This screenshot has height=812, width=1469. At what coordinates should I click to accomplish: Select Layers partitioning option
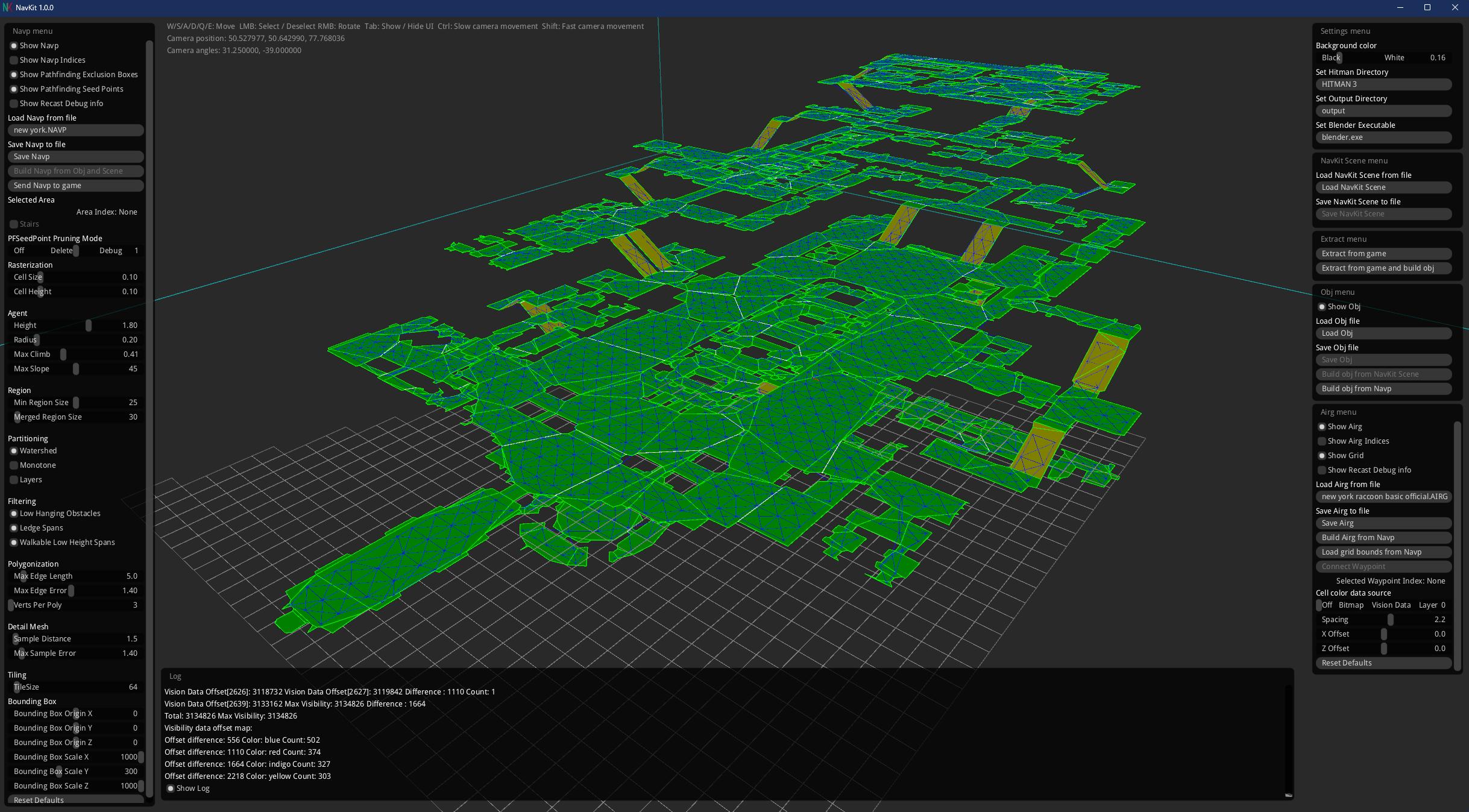click(13, 480)
